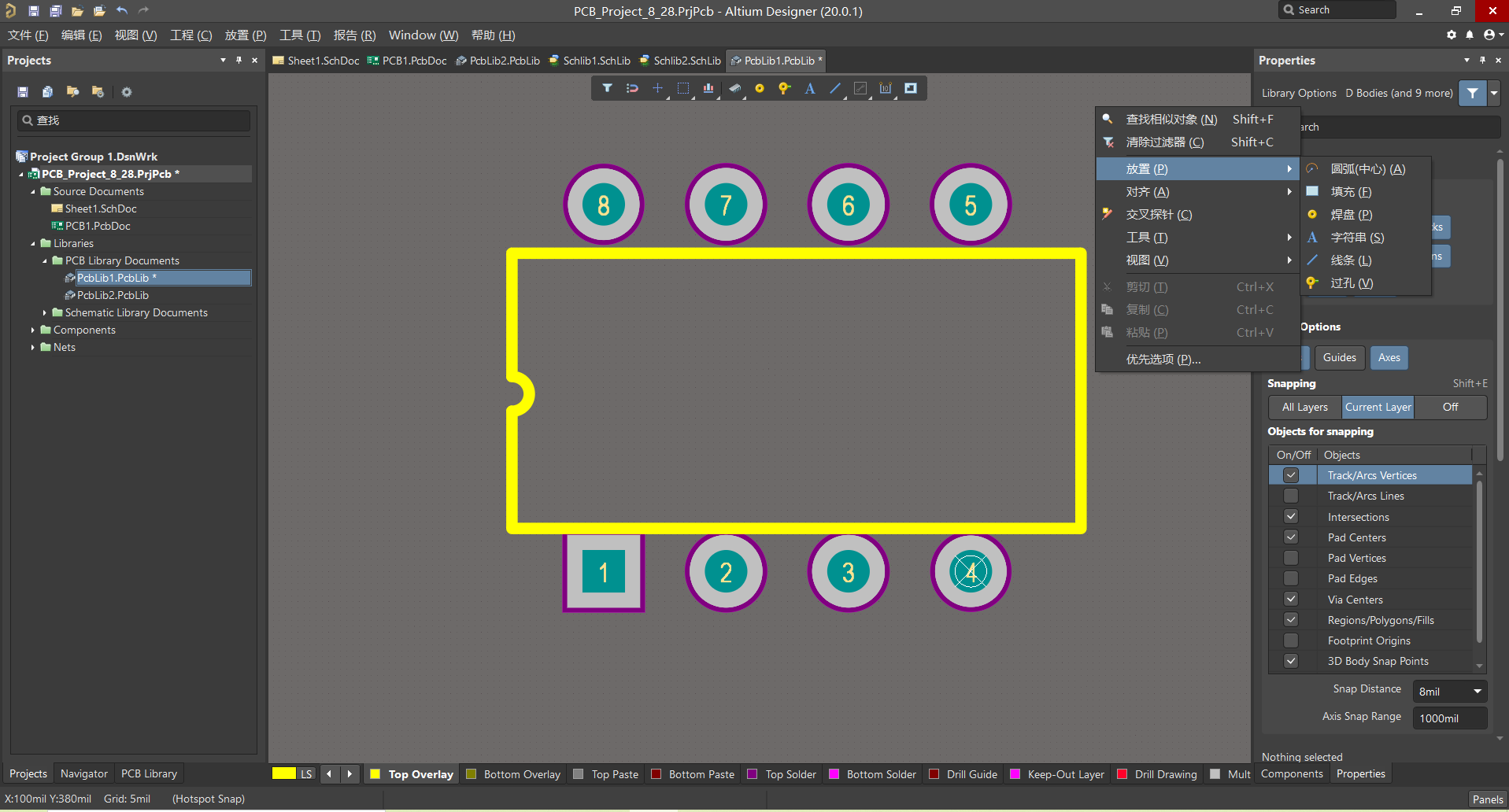Expand the Nets folder in the project tree

[33, 347]
